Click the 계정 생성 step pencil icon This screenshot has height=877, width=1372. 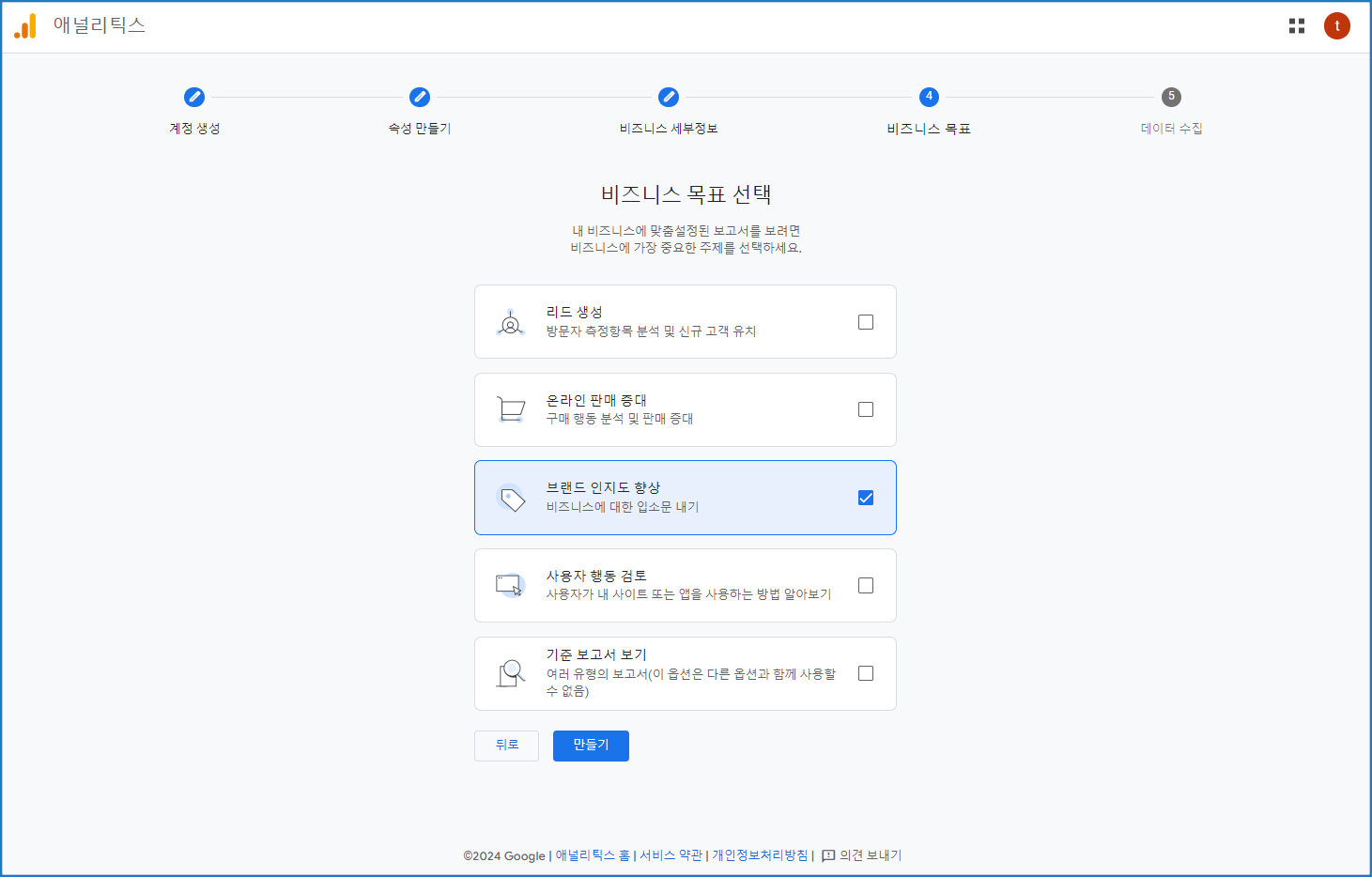pyautogui.click(x=194, y=97)
